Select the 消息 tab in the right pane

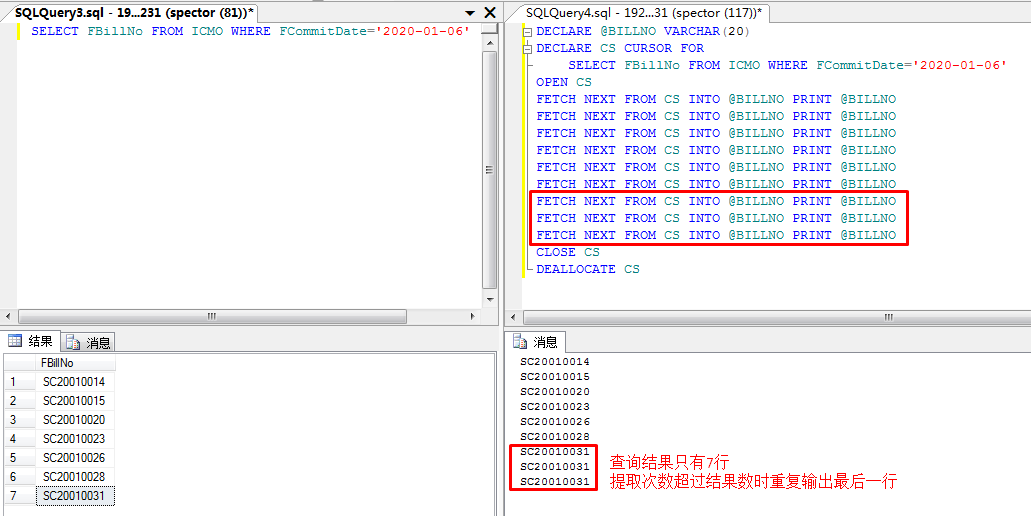[535, 342]
